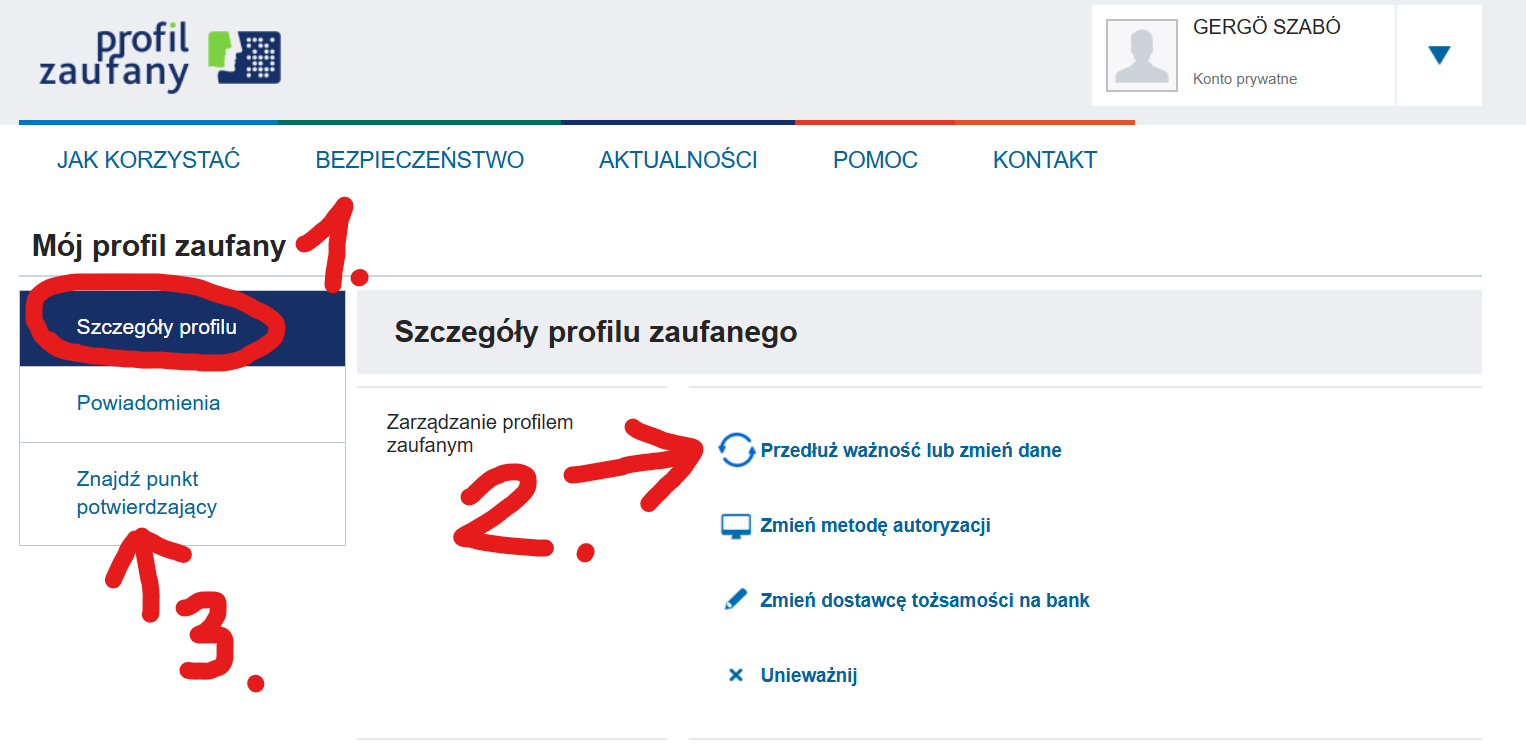Click Zmień metodę autoryzacji link

876,526
